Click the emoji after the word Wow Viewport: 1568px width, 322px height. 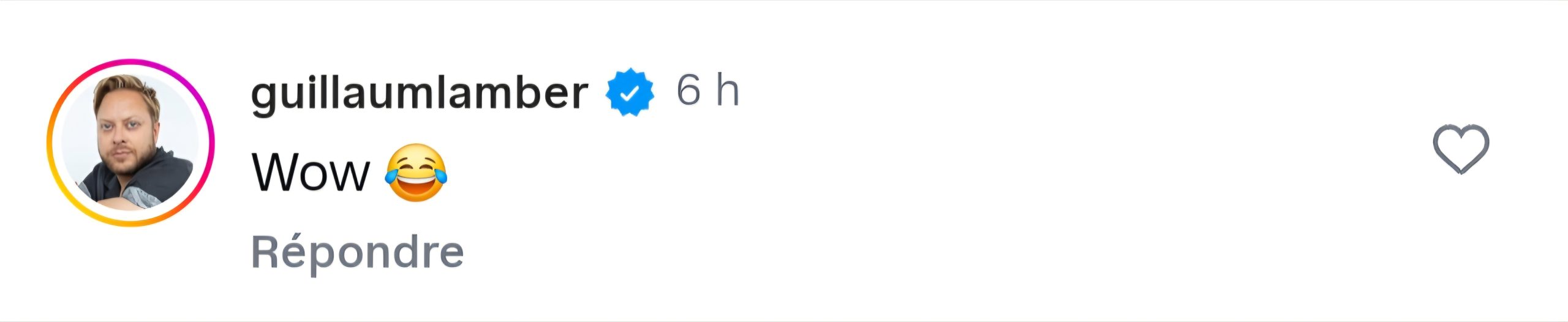pyautogui.click(x=416, y=173)
